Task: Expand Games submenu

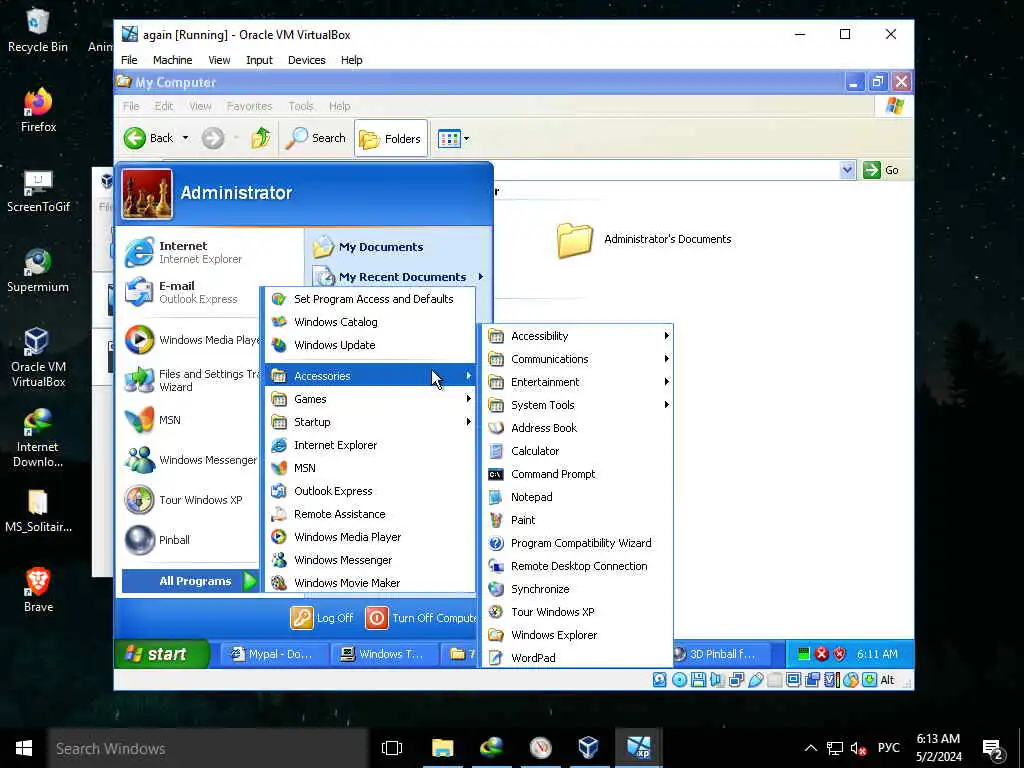Action: point(370,399)
